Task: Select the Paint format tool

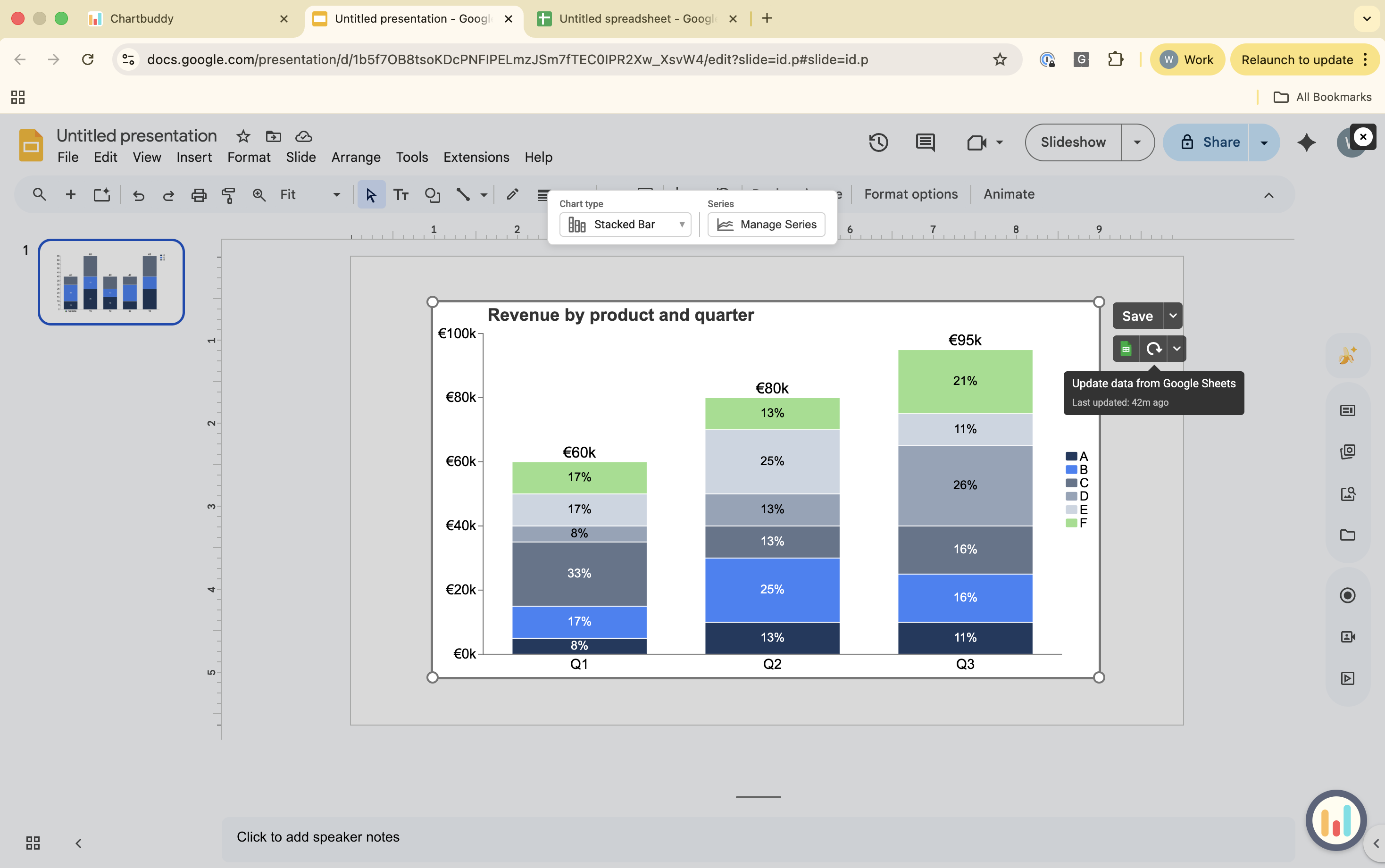Action: tap(228, 195)
